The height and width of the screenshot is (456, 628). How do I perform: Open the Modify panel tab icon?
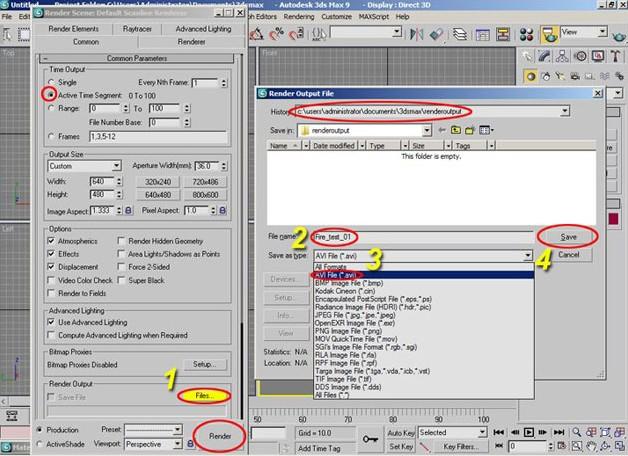coord(544,56)
